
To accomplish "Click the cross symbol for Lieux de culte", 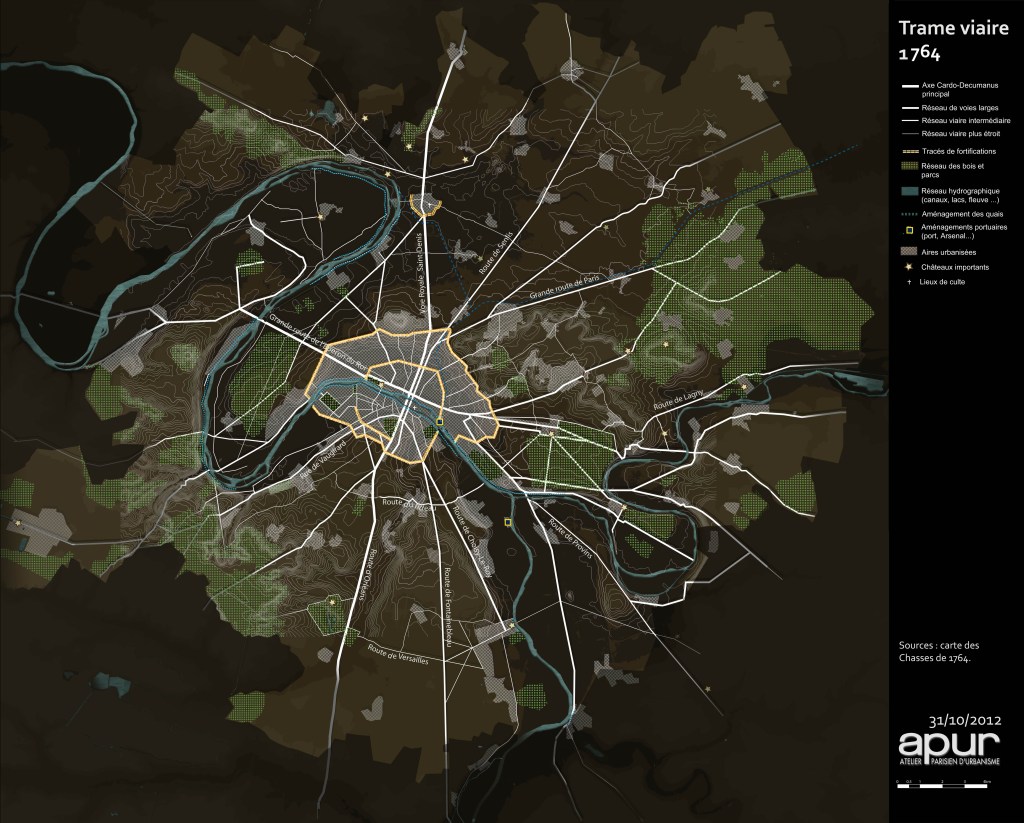I will [908, 282].
